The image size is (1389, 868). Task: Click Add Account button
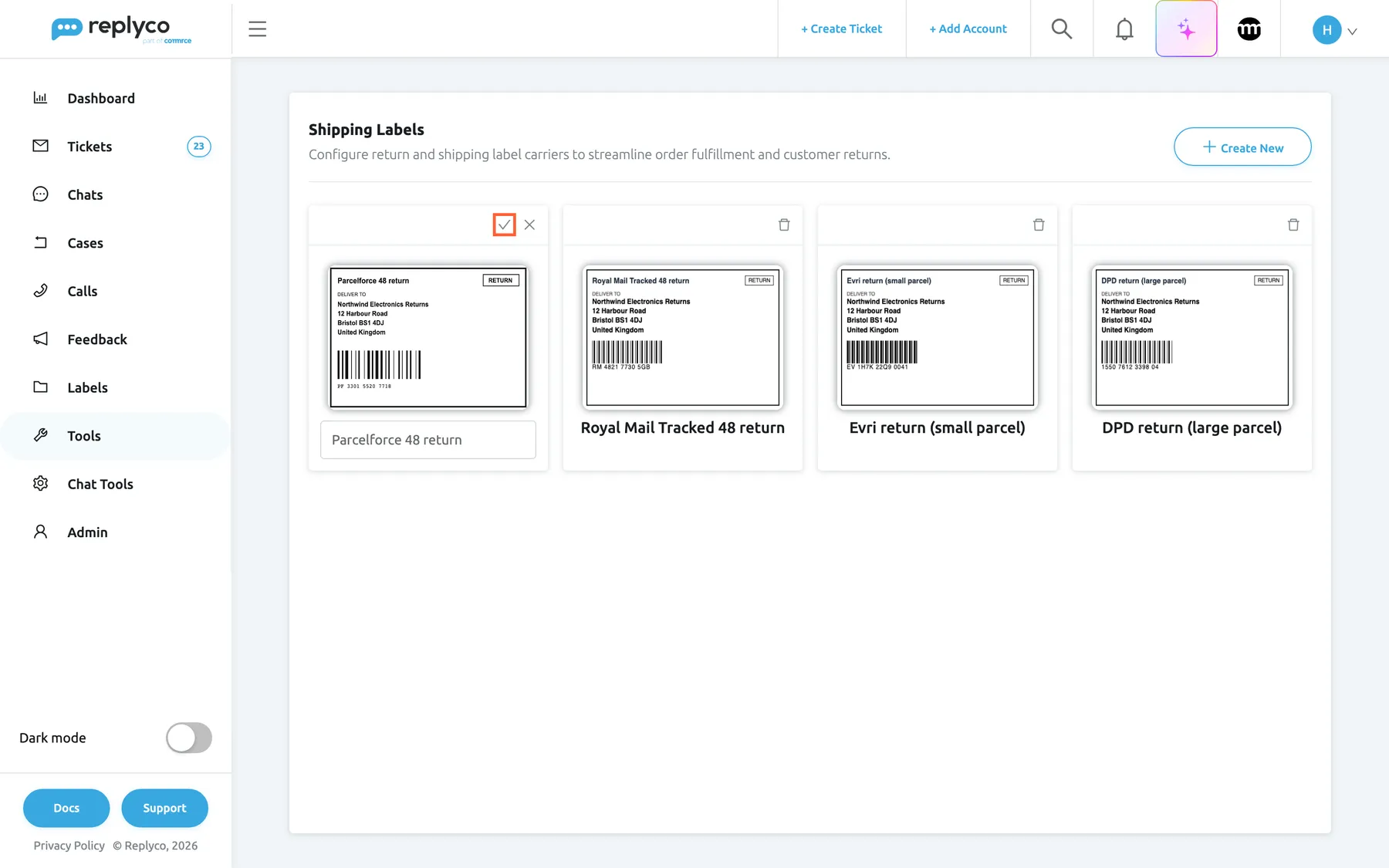tap(968, 29)
